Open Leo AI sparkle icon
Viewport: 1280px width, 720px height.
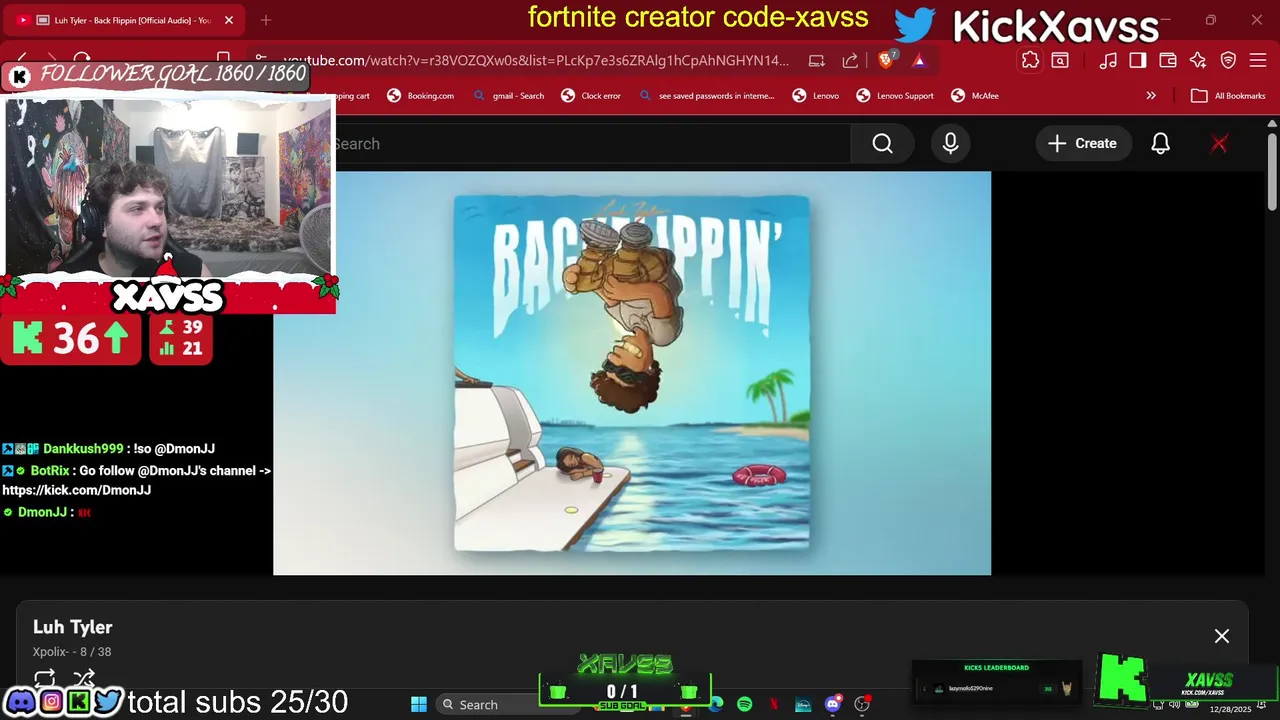(1198, 60)
